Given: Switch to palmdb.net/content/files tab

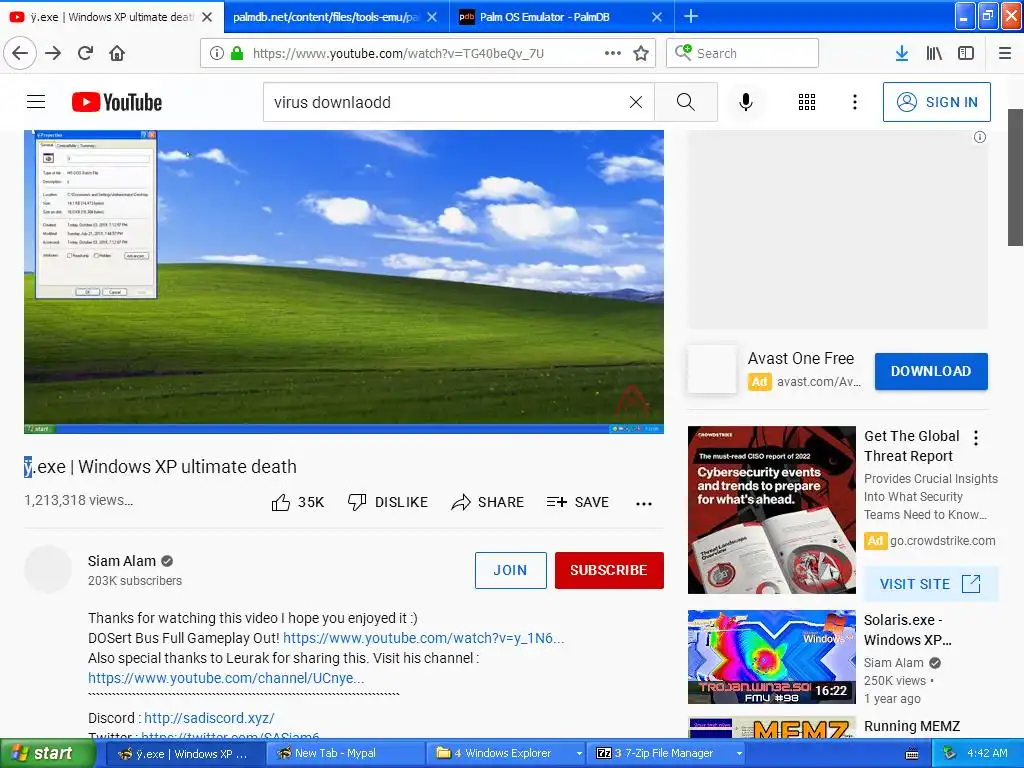Looking at the screenshot, I should (x=325, y=17).
